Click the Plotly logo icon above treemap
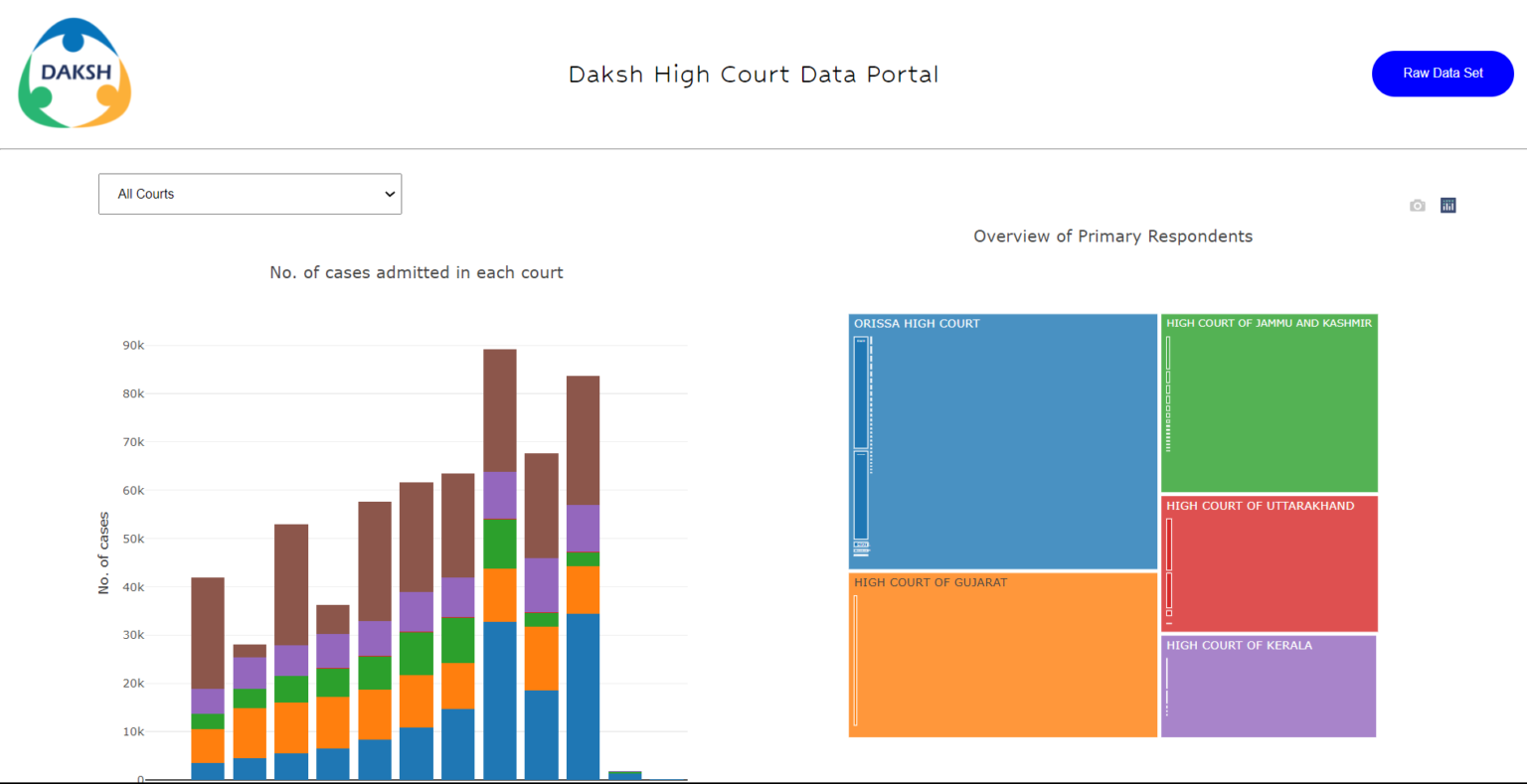1527x784 pixels. pyautogui.click(x=1448, y=206)
